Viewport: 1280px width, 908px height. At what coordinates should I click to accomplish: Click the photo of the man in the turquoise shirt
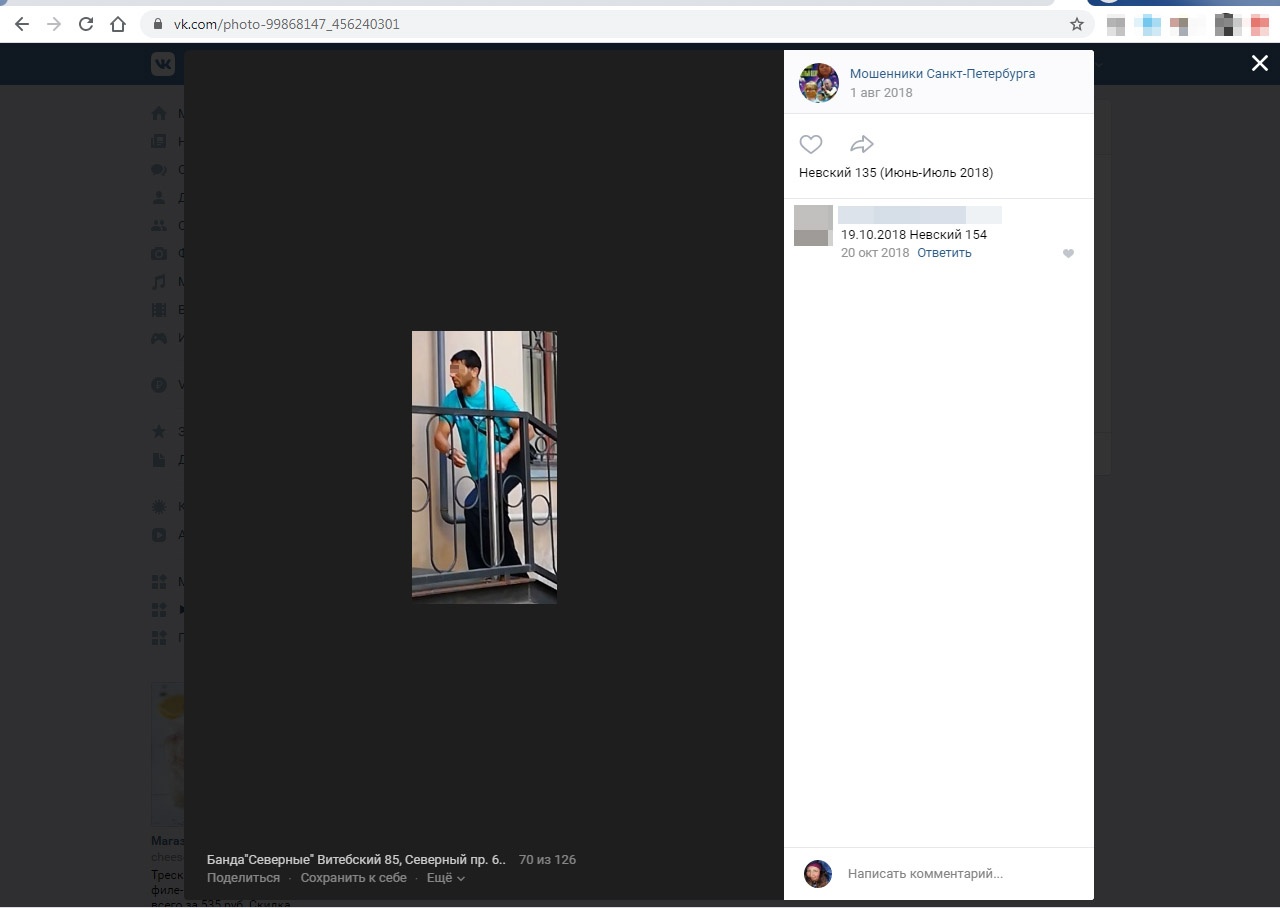coord(484,467)
